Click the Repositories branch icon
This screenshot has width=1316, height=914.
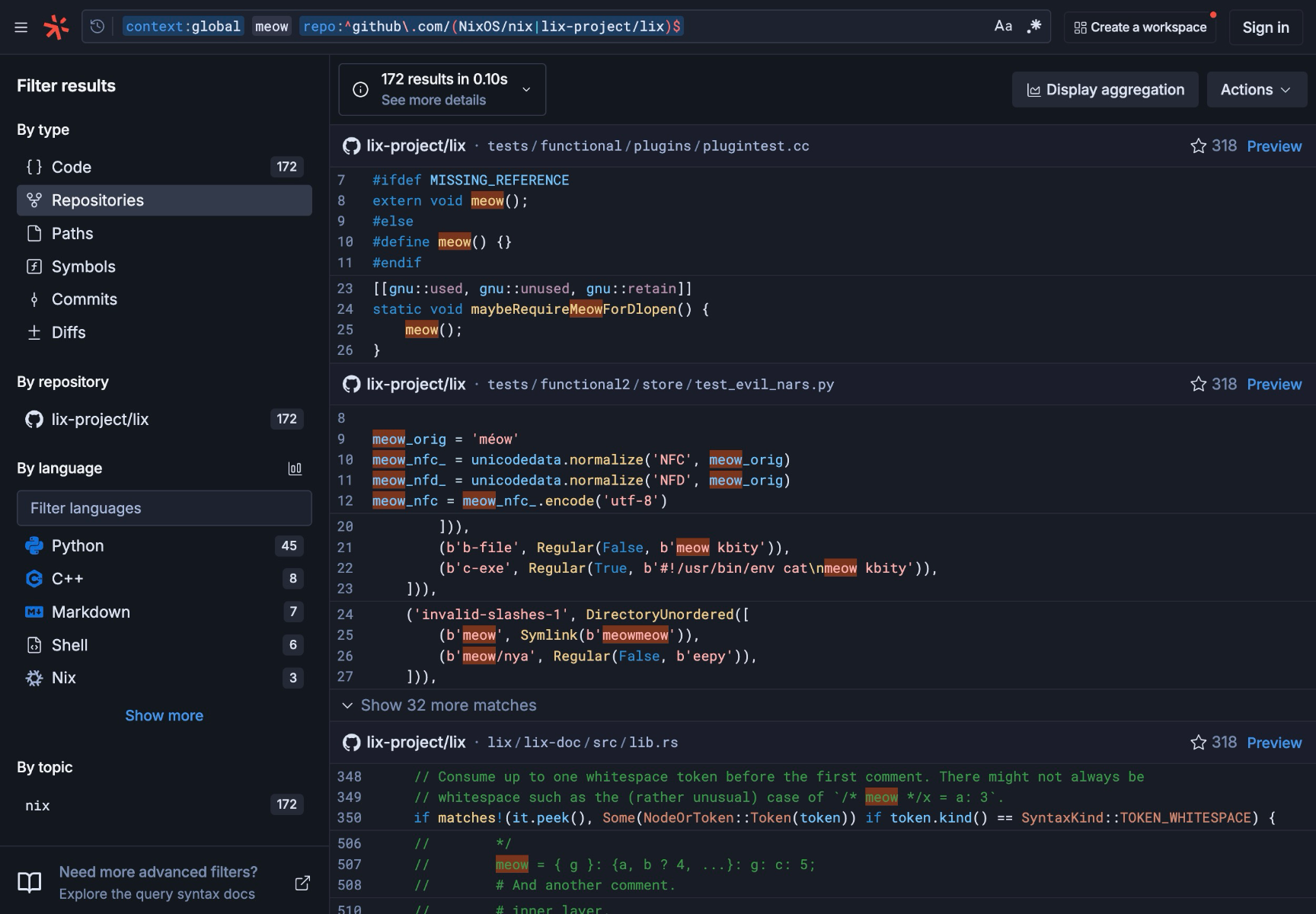(x=34, y=200)
